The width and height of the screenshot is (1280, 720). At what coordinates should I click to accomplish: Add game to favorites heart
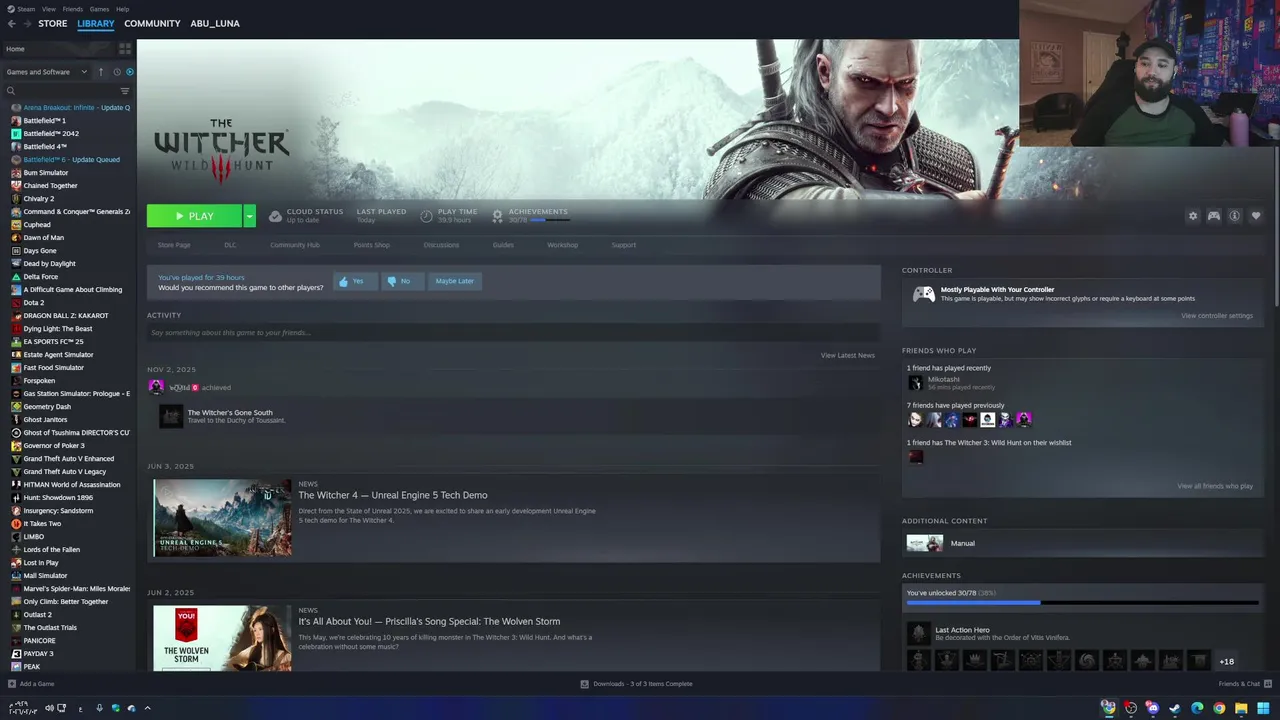[1256, 216]
